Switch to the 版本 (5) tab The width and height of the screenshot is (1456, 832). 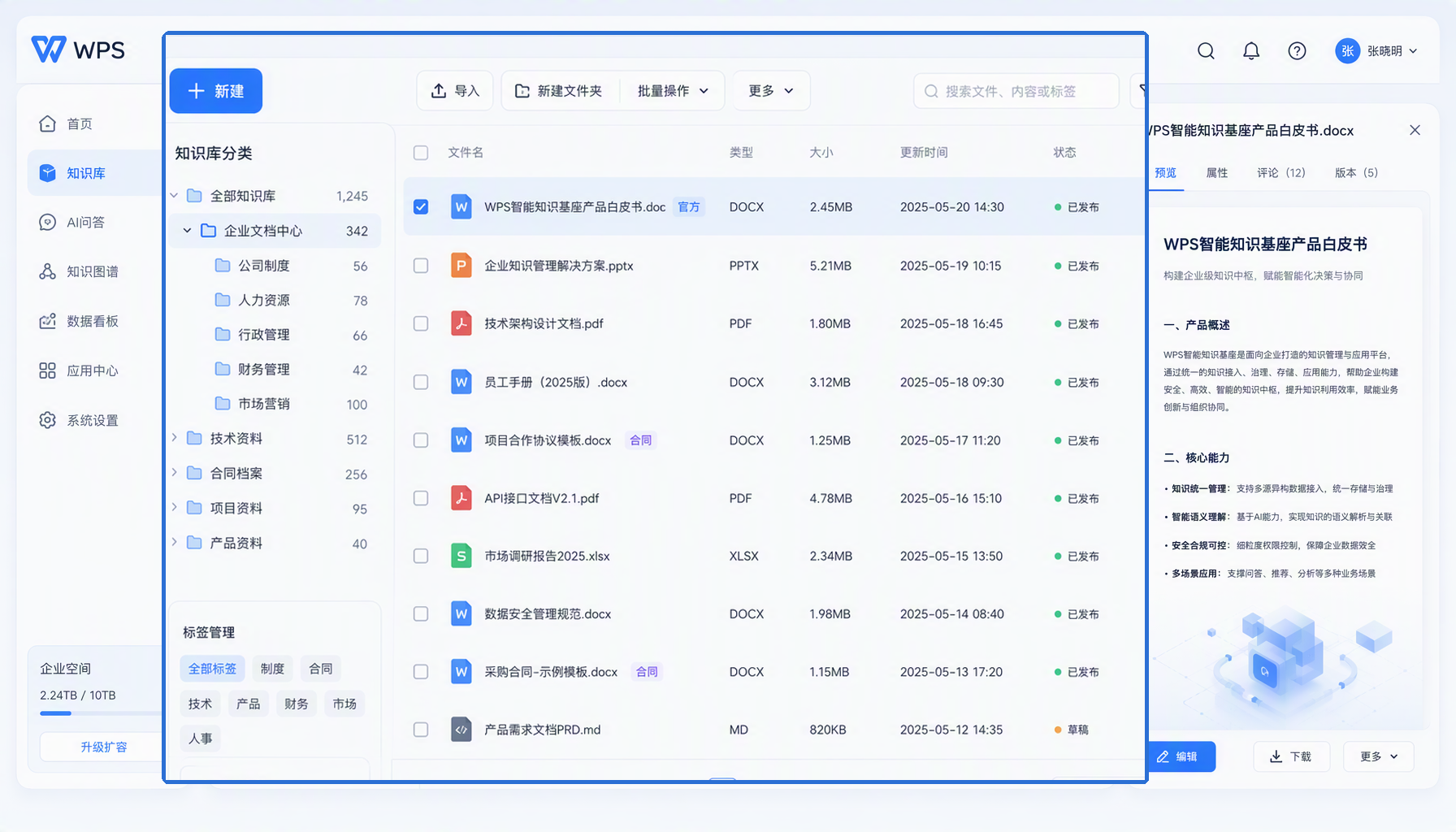point(1356,173)
